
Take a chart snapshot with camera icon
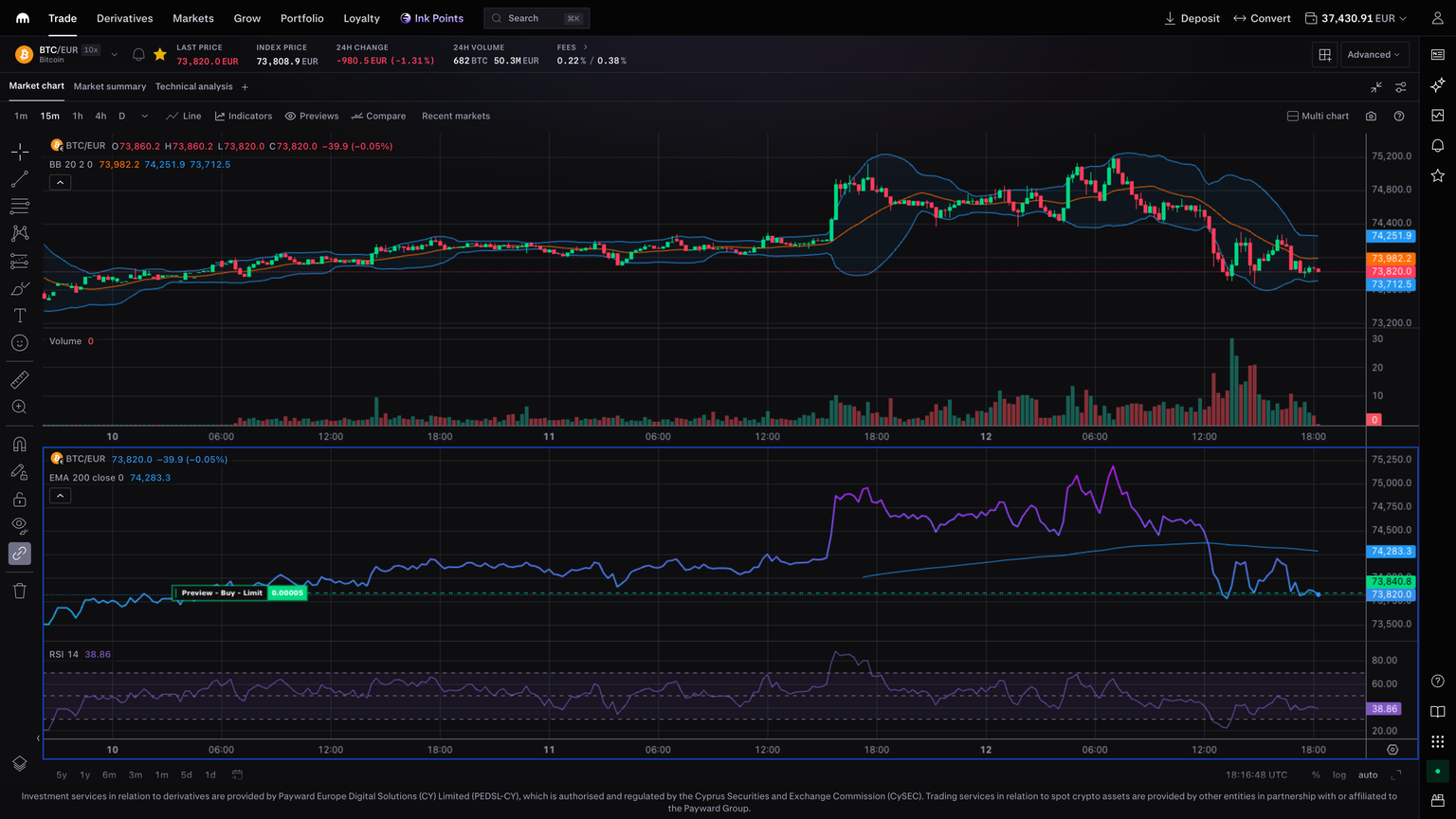(1371, 116)
